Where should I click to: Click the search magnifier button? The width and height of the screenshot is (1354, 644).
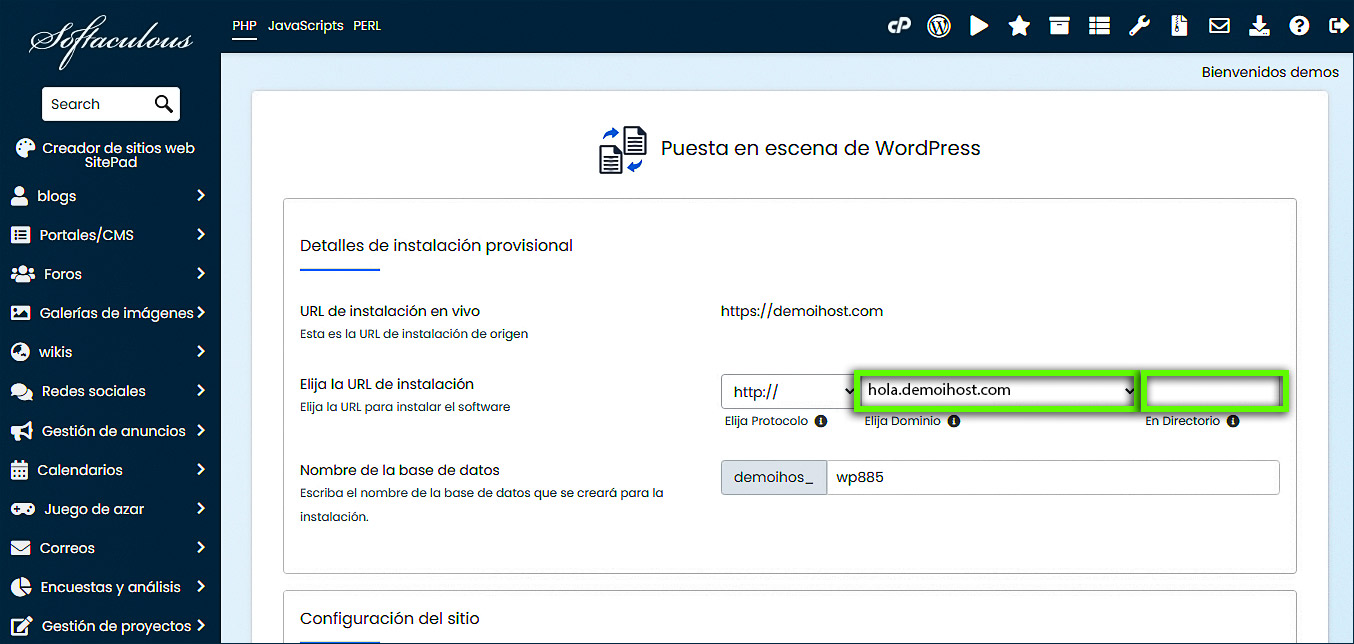coord(163,103)
